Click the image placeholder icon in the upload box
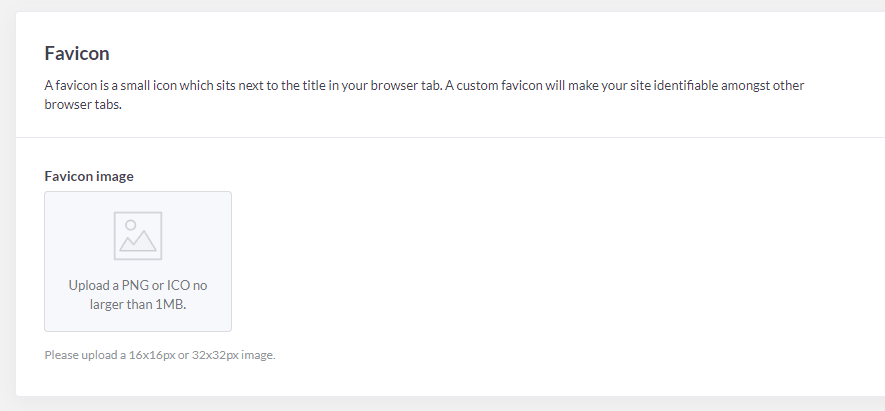The height and width of the screenshot is (411, 885). 138,236
